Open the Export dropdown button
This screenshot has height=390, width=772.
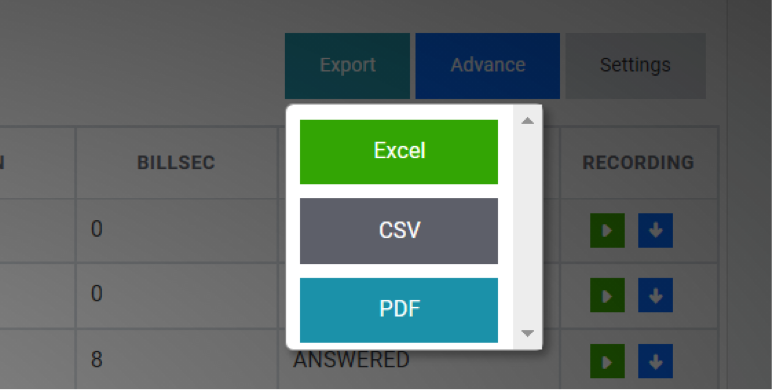coord(348,65)
